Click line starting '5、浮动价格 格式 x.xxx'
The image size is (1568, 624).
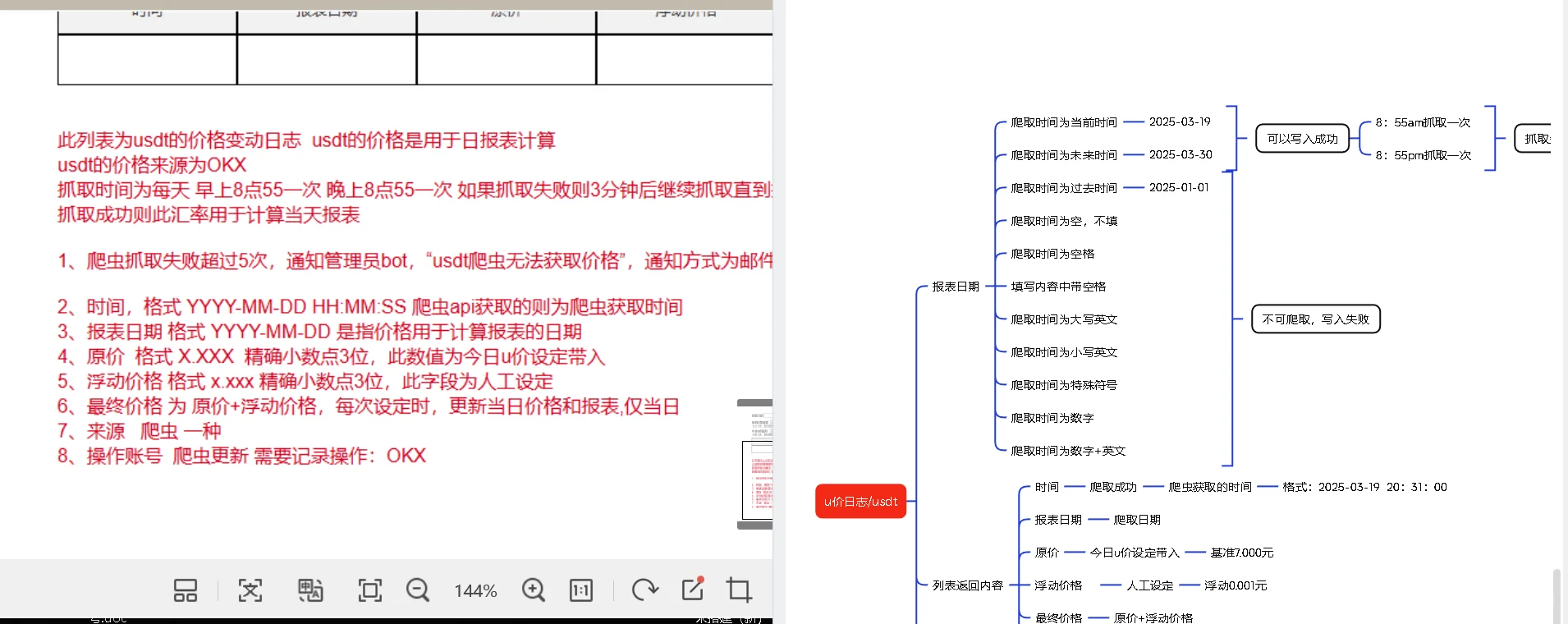click(305, 381)
